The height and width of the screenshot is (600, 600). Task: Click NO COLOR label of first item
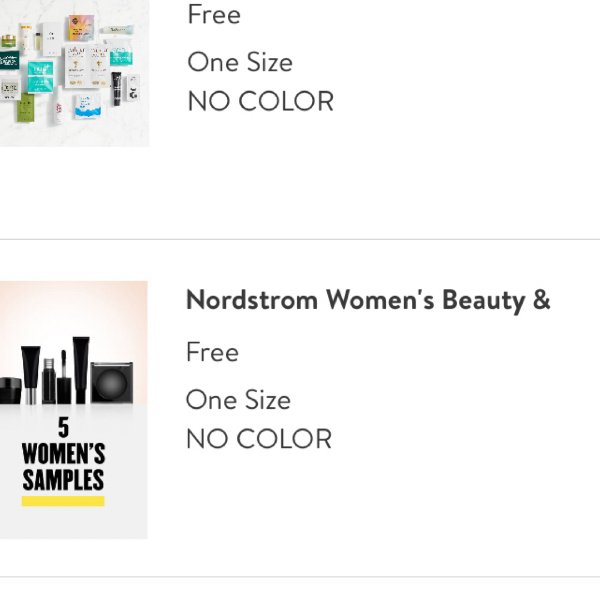[261, 101]
